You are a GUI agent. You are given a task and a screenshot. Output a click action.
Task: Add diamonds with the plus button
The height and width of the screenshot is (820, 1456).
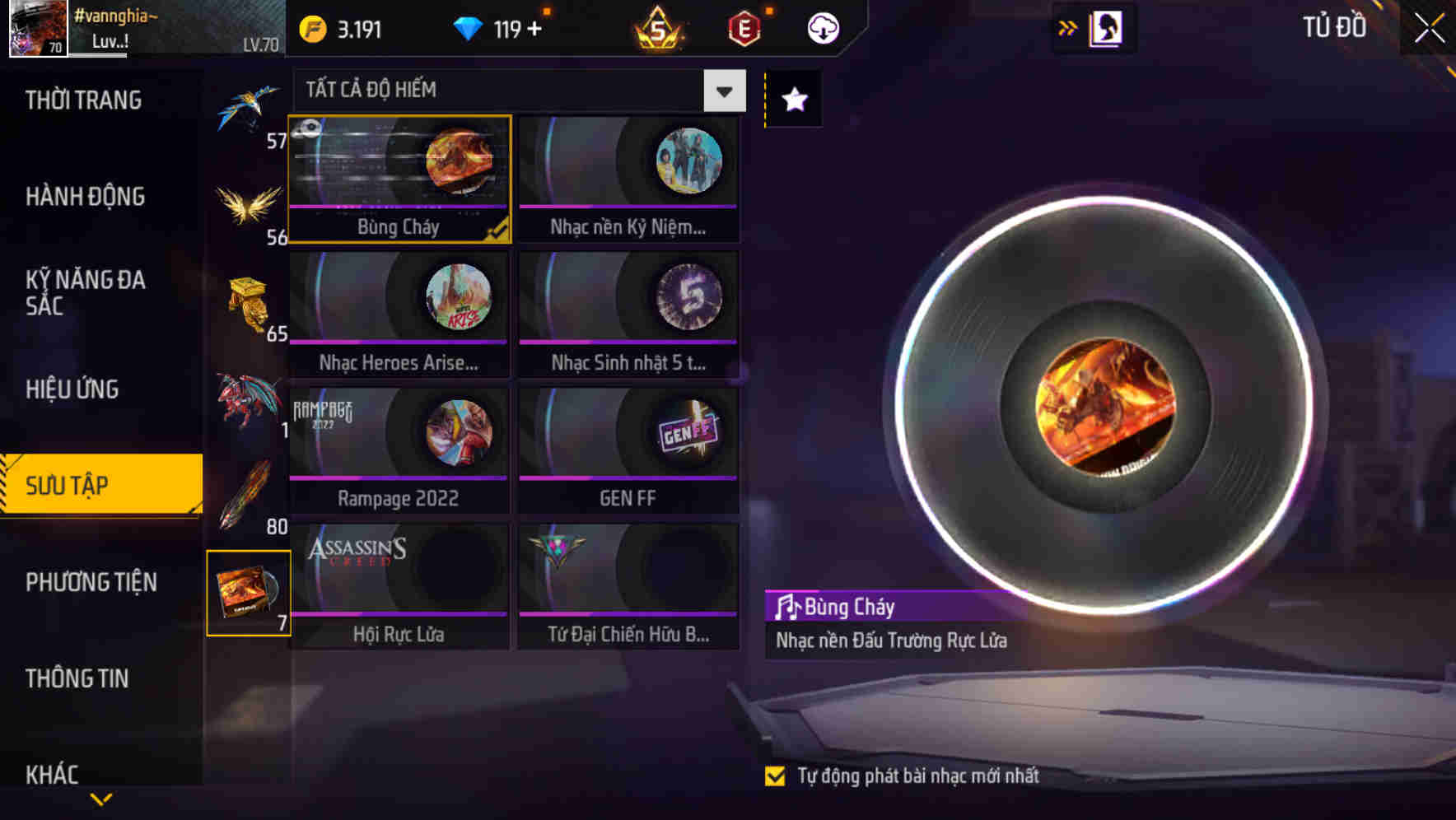(535, 29)
